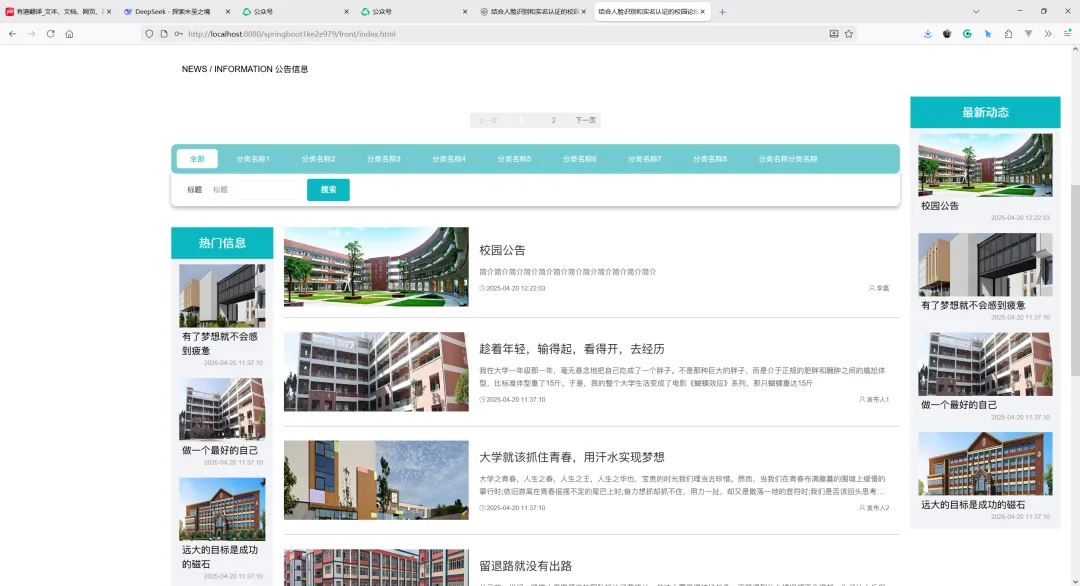Click the page info document icon in address bar

point(164,34)
